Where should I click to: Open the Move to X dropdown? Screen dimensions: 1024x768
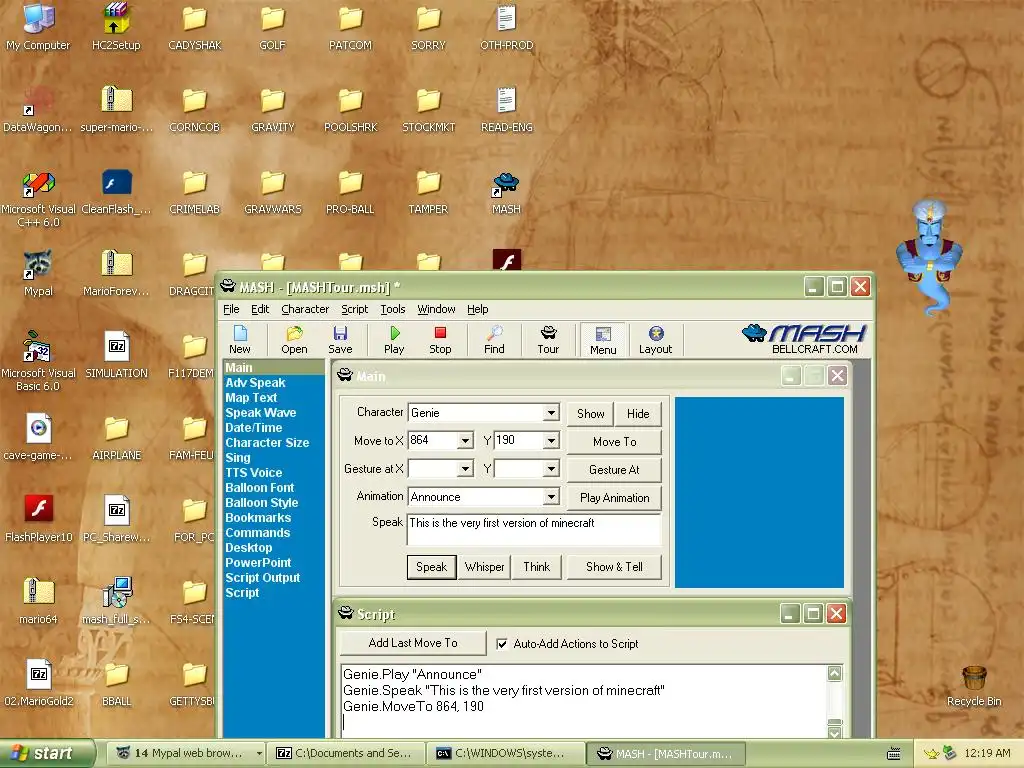(x=465, y=441)
